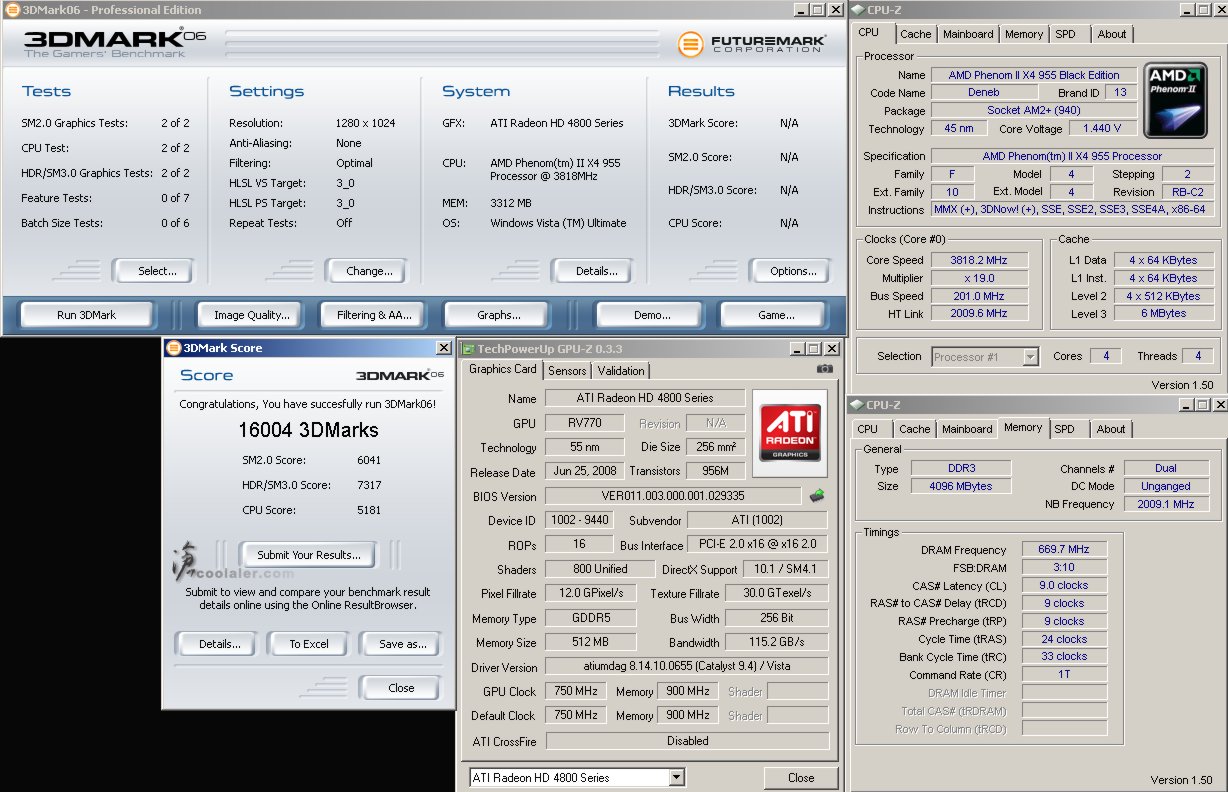Screen dimensions: 1228x792
Task: Minimize the 3DMark06 main window
Action: pyautogui.click(x=802, y=10)
